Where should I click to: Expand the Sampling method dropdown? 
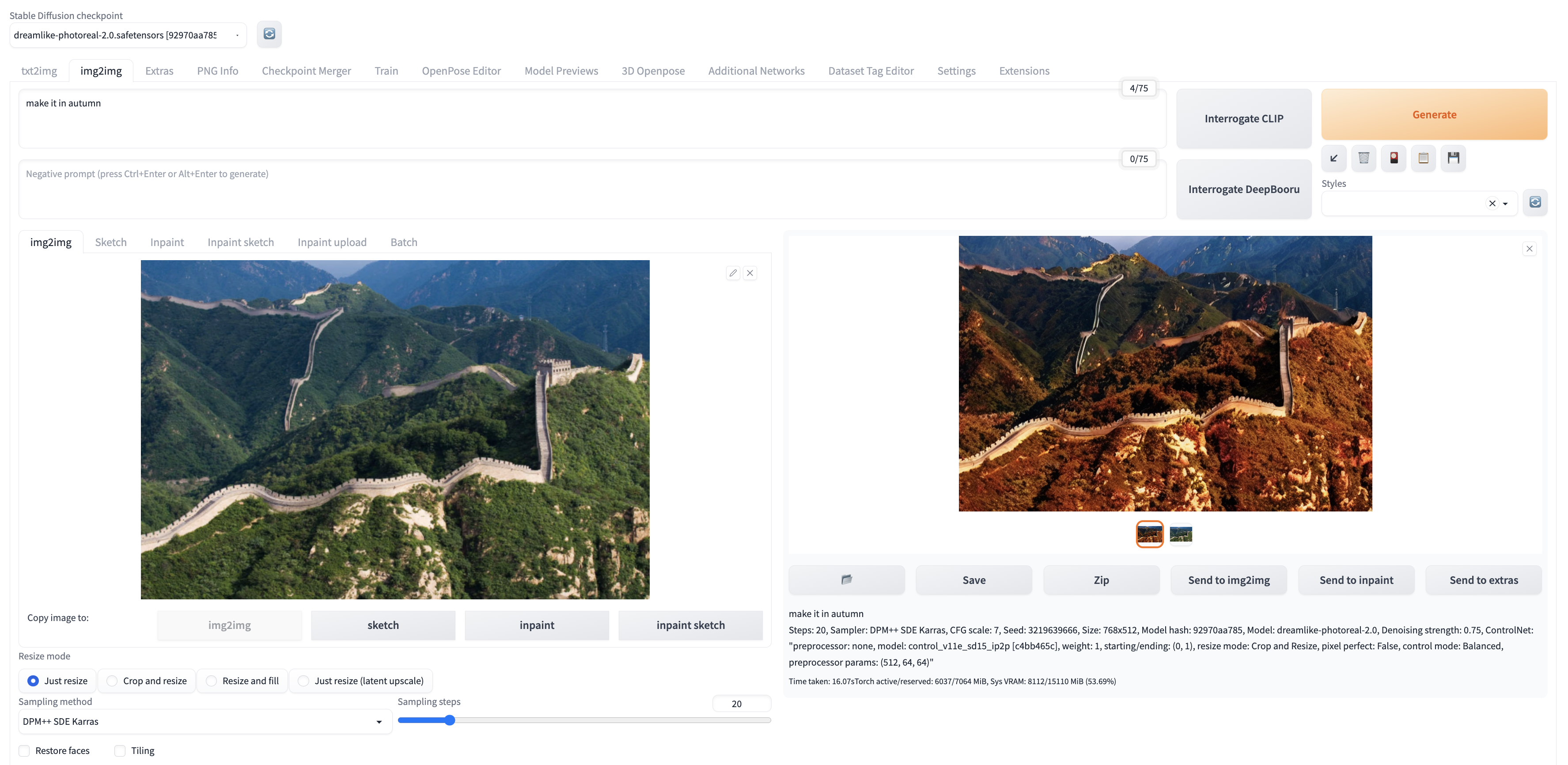[205, 721]
